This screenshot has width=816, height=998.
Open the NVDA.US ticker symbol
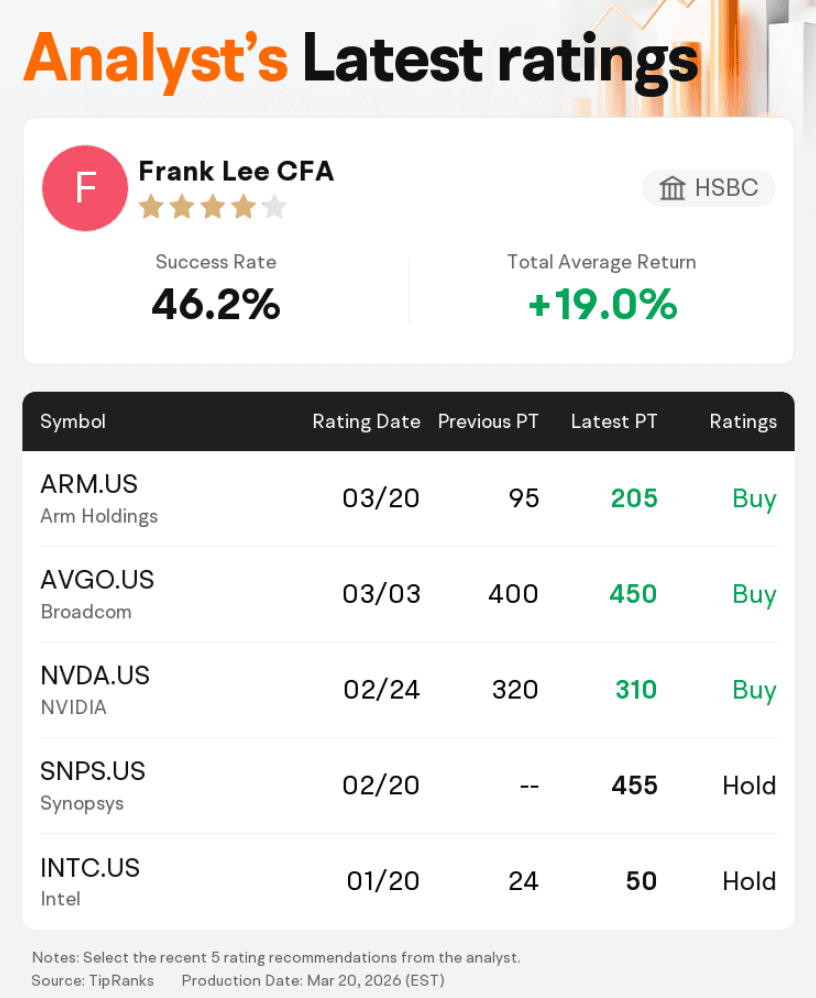(x=95, y=676)
